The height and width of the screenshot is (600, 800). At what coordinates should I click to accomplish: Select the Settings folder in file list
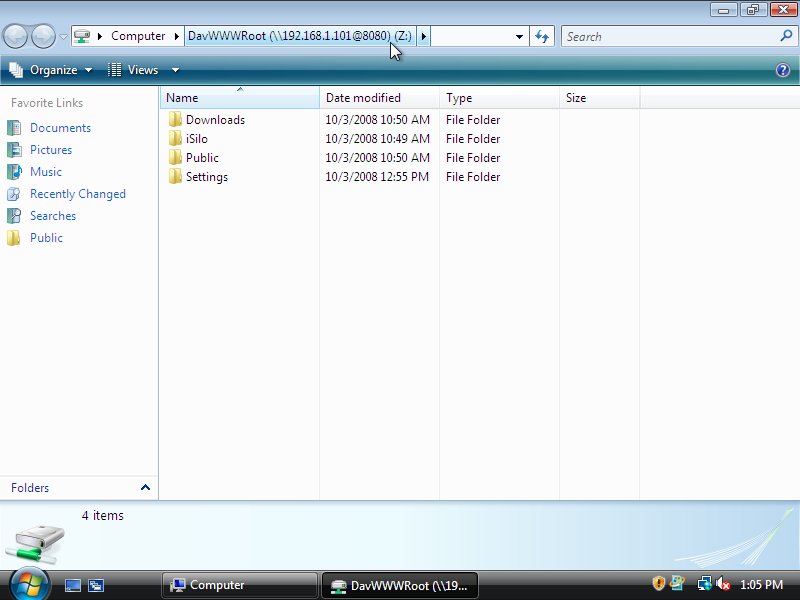click(x=206, y=177)
